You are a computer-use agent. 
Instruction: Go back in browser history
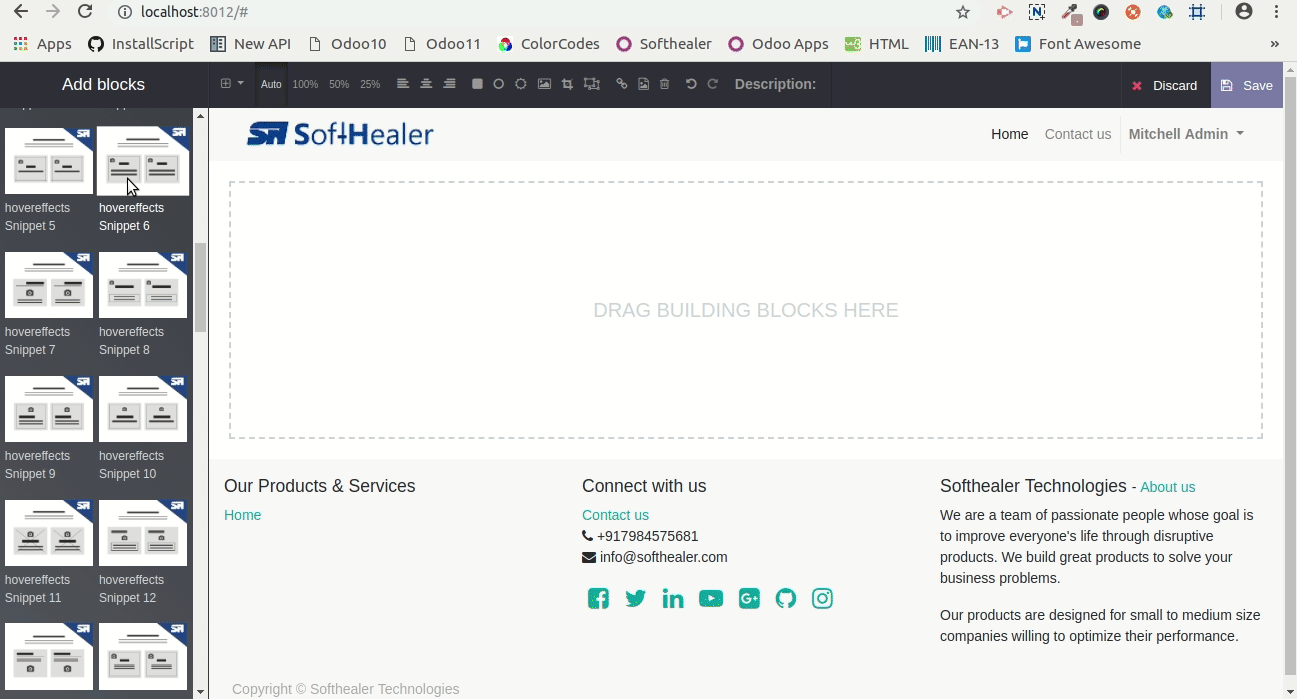coord(20,12)
